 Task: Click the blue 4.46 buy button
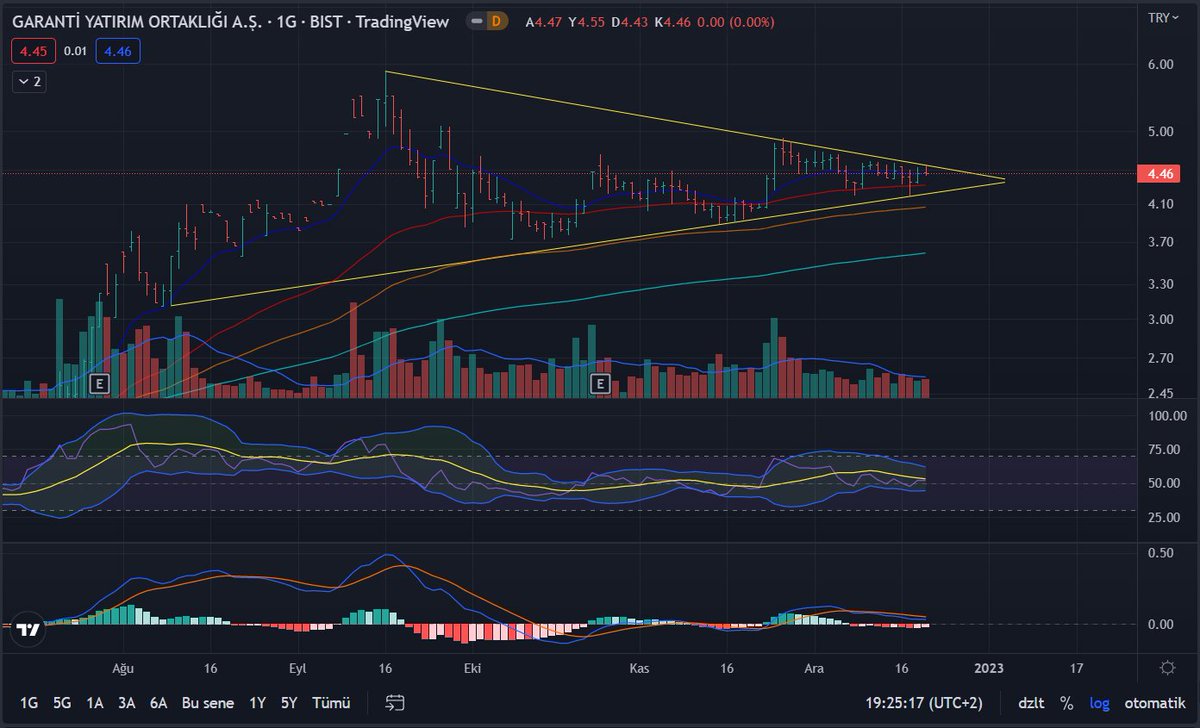pyautogui.click(x=117, y=49)
